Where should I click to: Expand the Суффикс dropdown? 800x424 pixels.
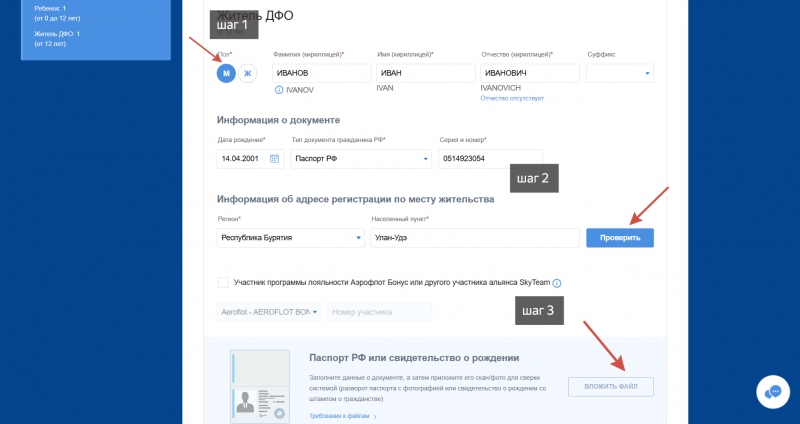pos(620,73)
